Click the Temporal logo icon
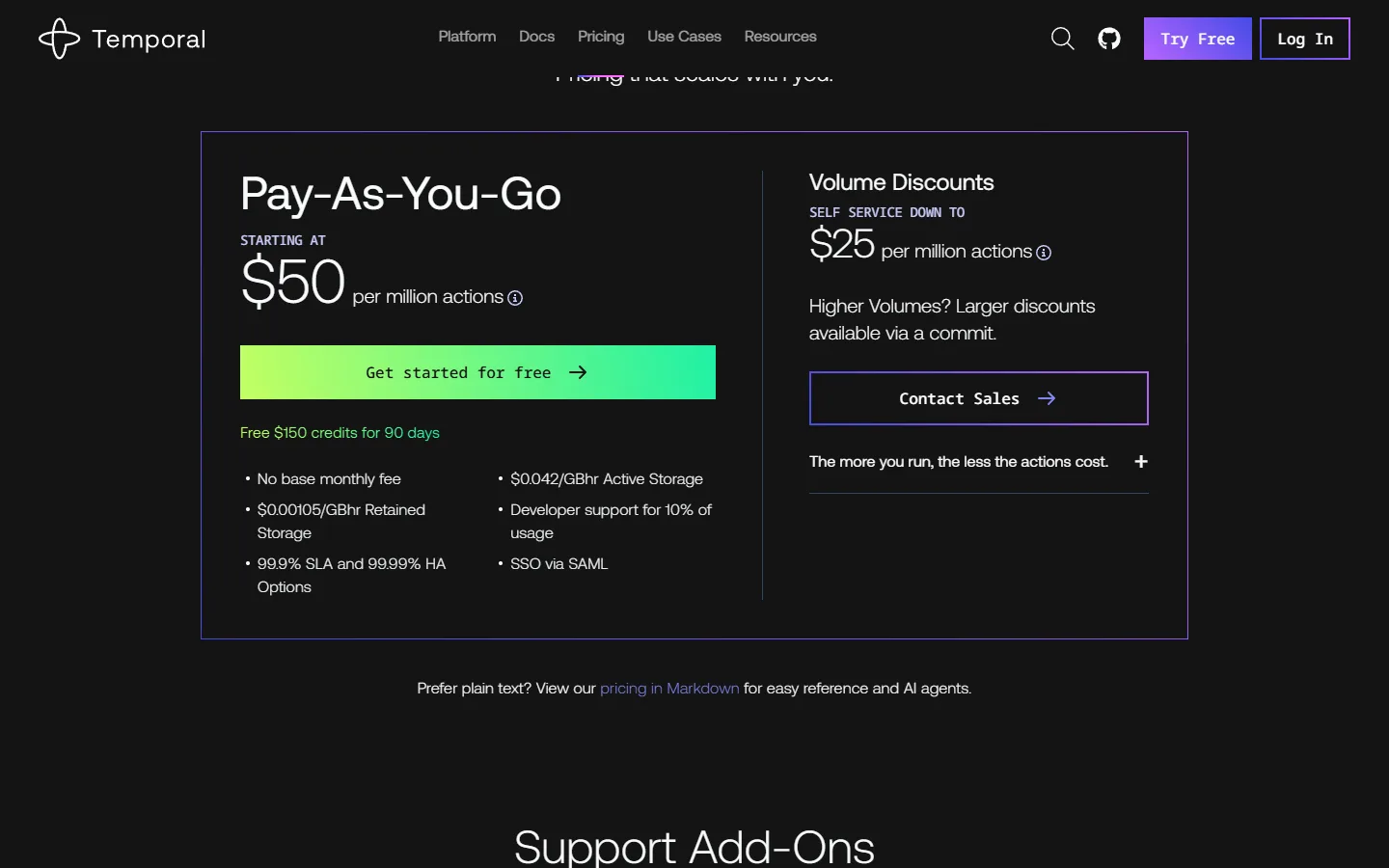This screenshot has height=868, width=1389. [x=59, y=39]
